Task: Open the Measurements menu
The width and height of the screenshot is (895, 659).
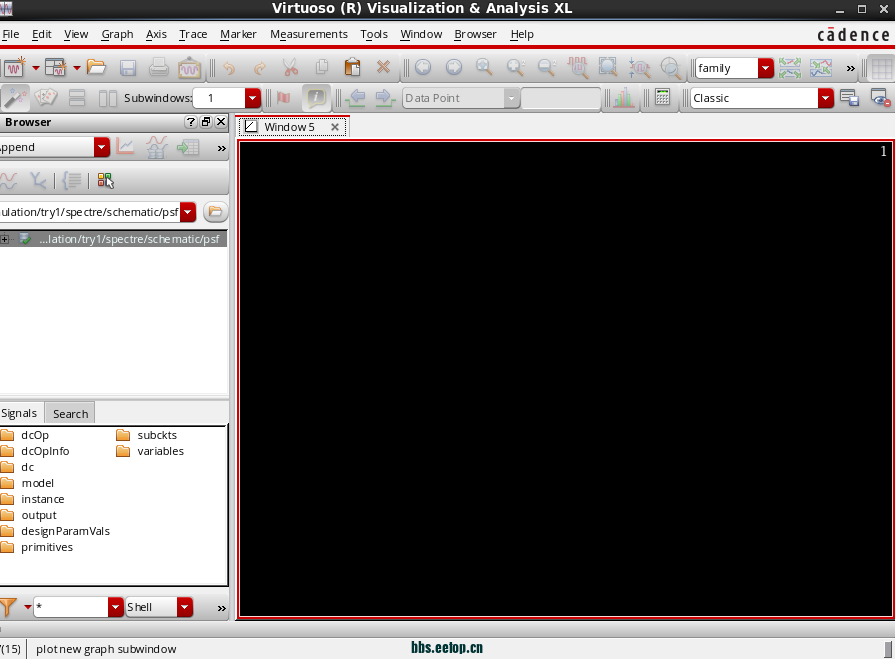Action: coord(309,34)
